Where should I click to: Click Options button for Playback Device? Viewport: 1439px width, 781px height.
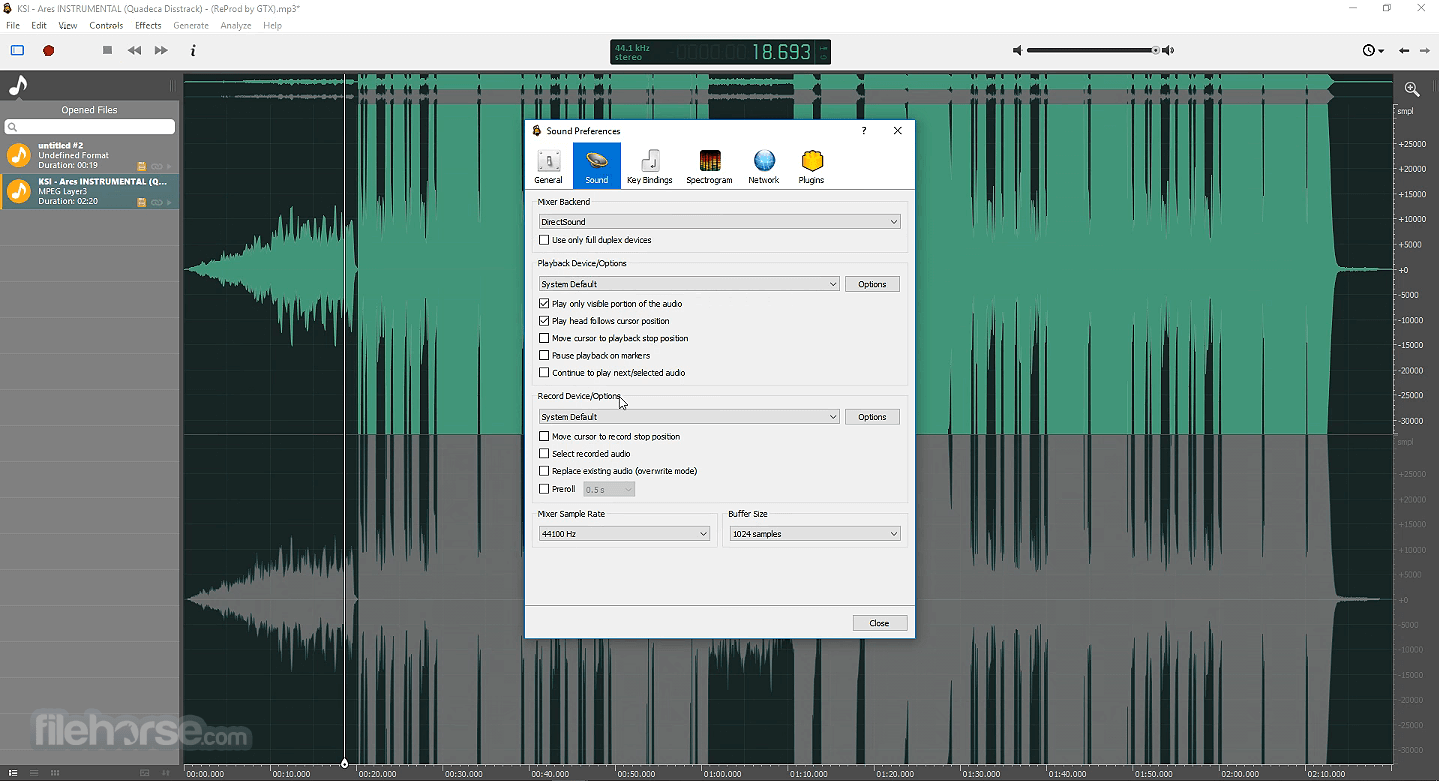click(x=872, y=284)
